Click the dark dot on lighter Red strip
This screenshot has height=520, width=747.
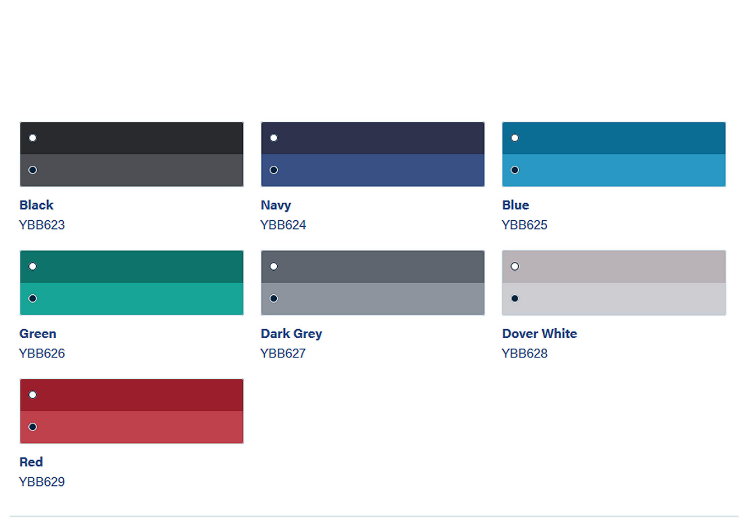[x=33, y=427]
